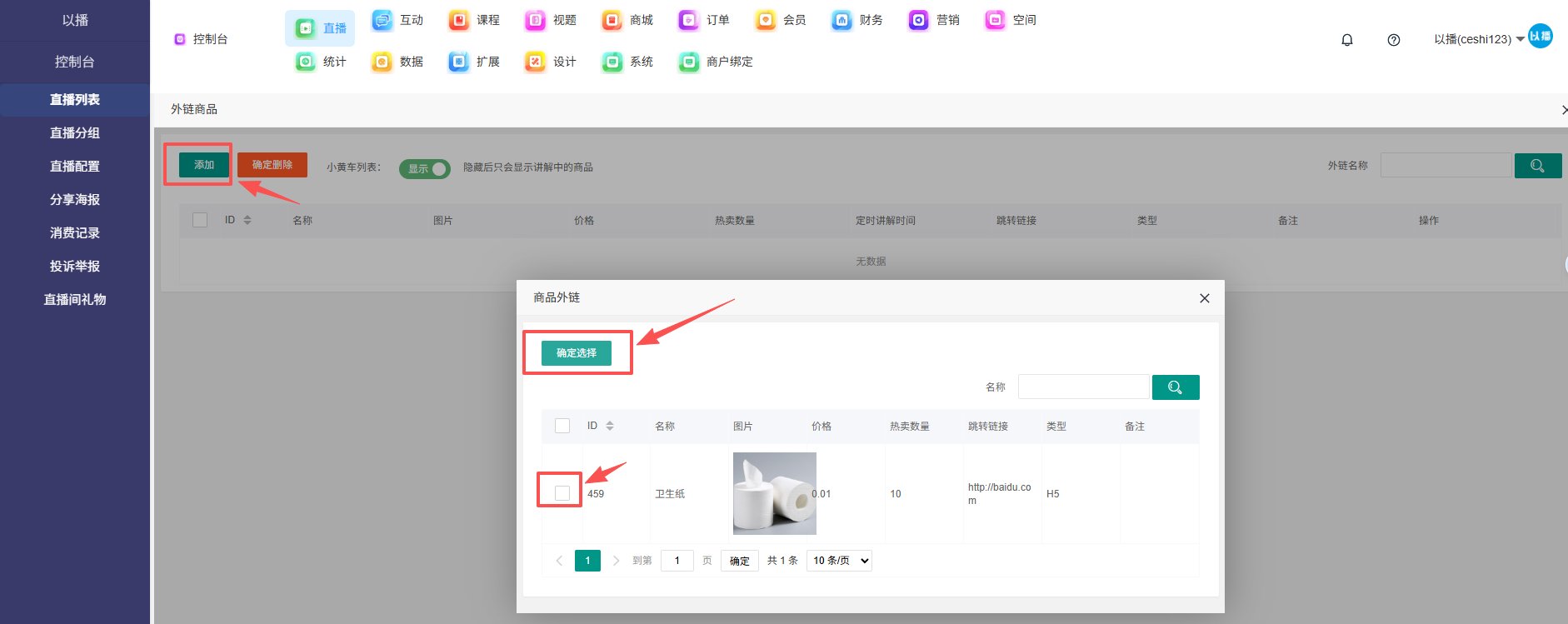Viewport: 1568px width, 624px height.
Task: Click the notification bell icon
Action: point(1346,40)
